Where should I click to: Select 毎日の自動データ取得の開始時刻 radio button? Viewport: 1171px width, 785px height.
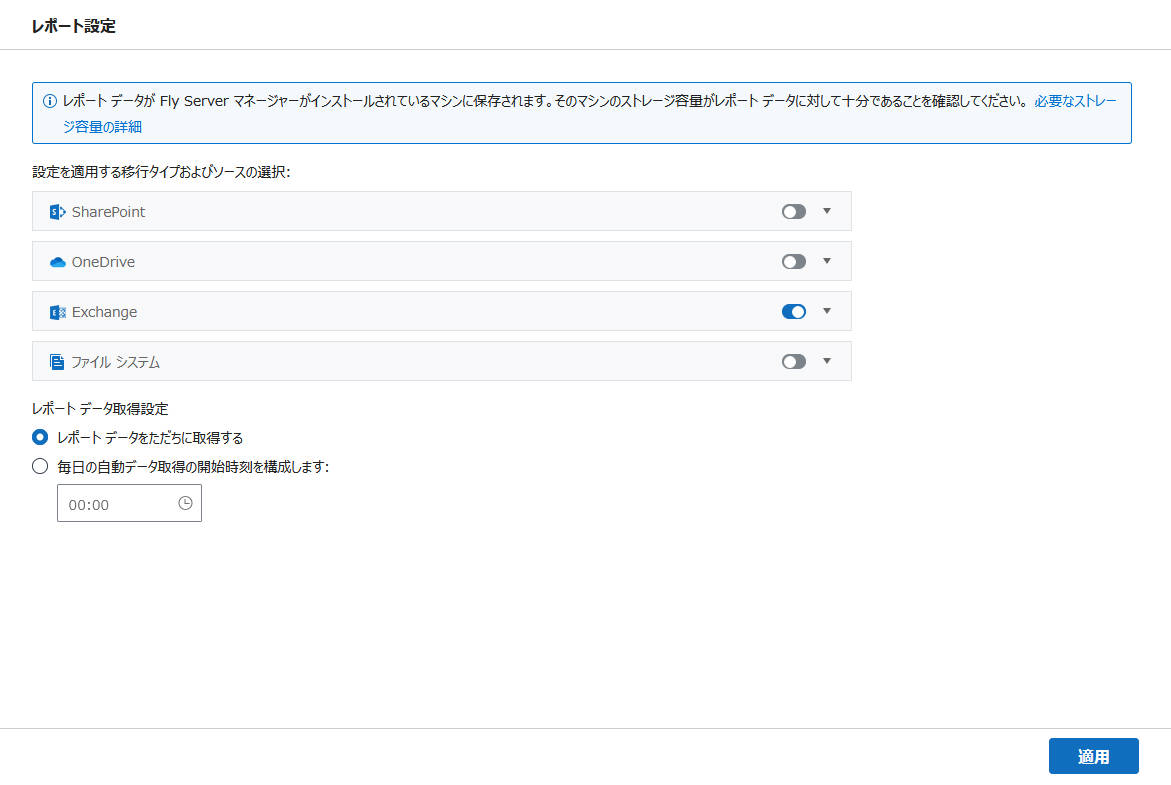click(40, 466)
